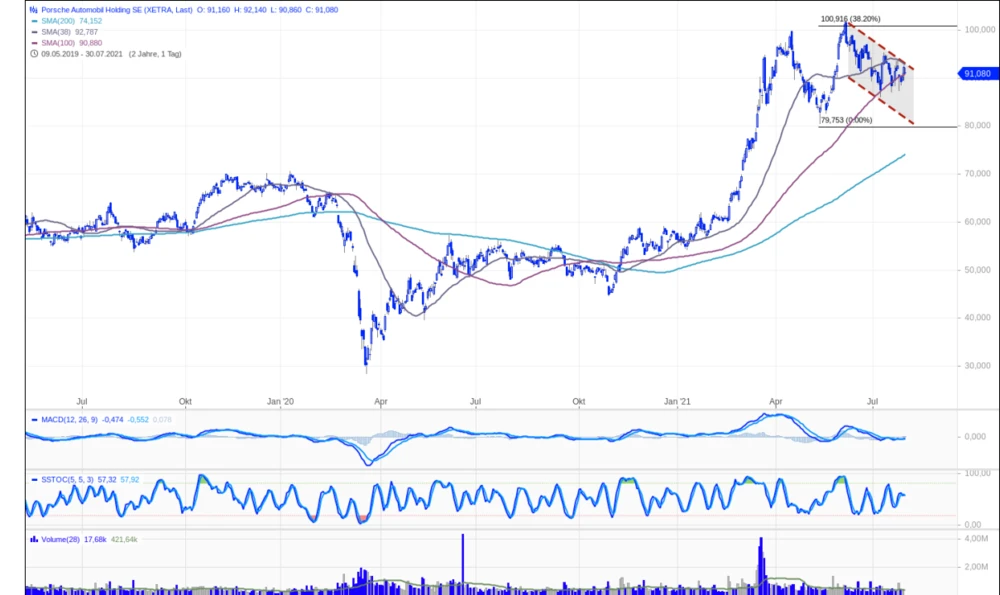Viewport: 1000px width, 595px height.
Task: Click the candlestick icon beside Porsche Automobil Holding
Action: pyautogui.click(x=33, y=9)
